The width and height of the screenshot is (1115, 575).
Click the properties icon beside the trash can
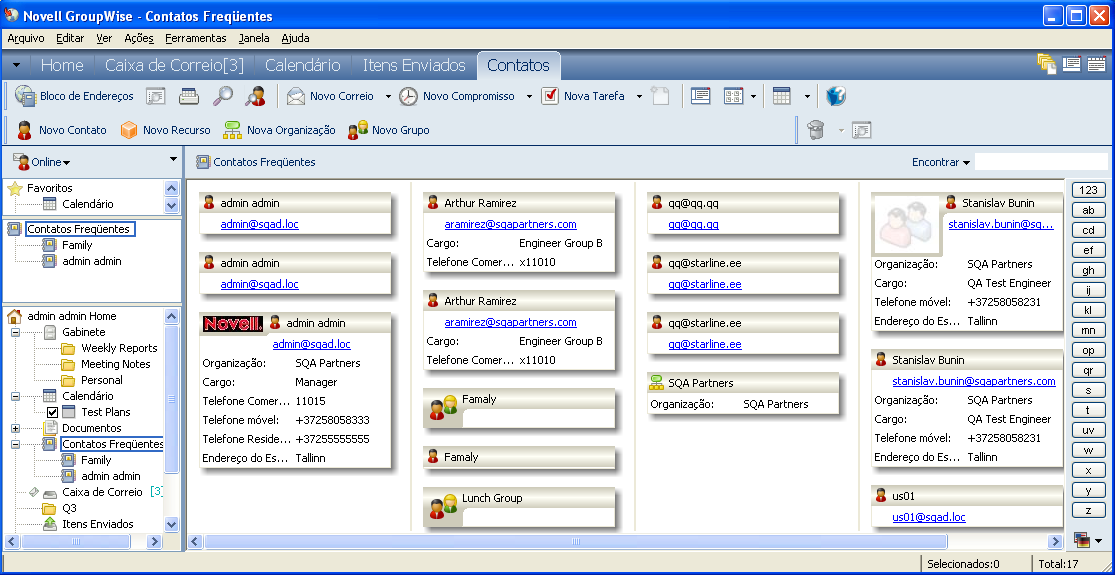pos(861,130)
